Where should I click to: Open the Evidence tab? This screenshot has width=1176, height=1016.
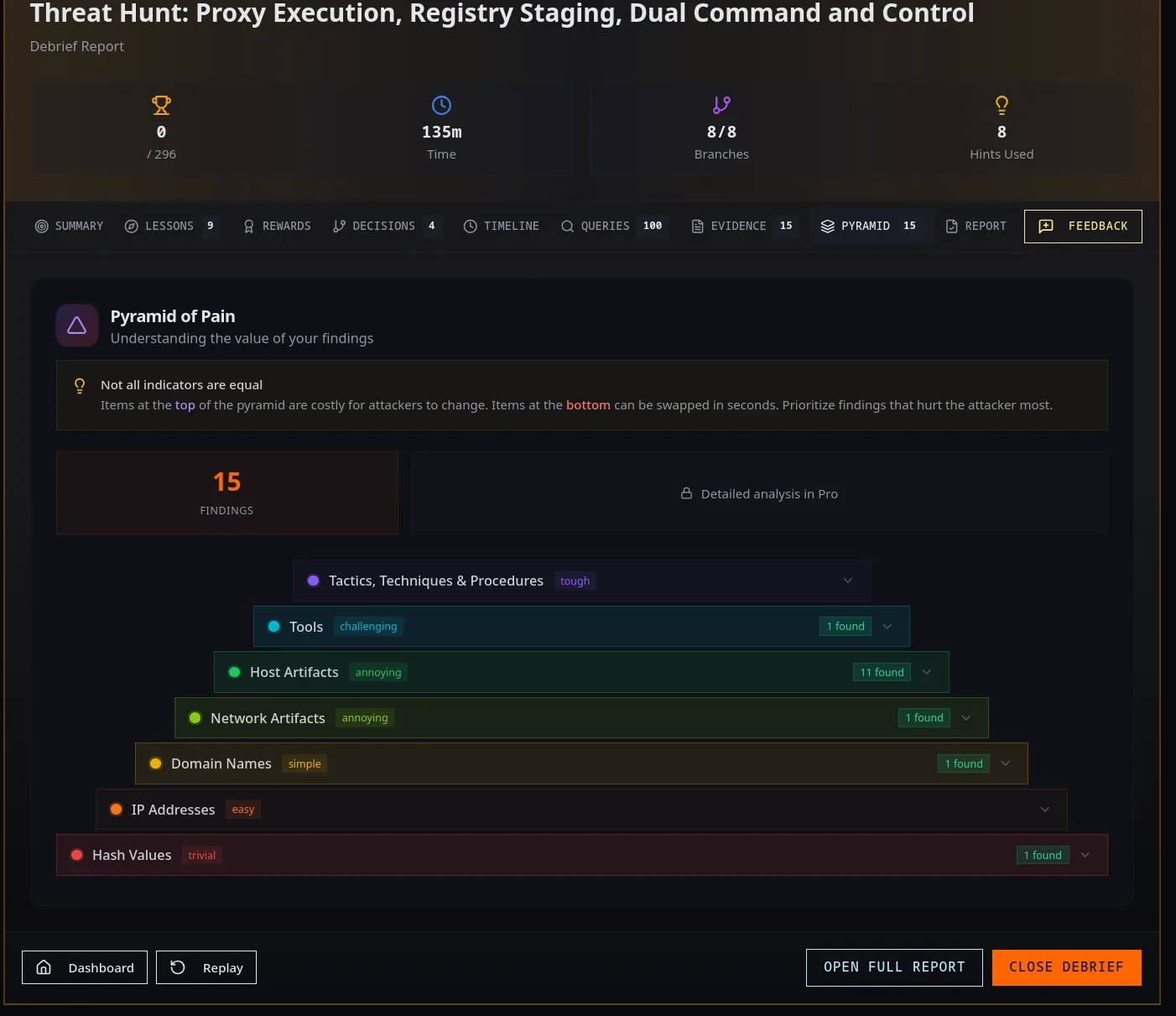tap(744, 227)
